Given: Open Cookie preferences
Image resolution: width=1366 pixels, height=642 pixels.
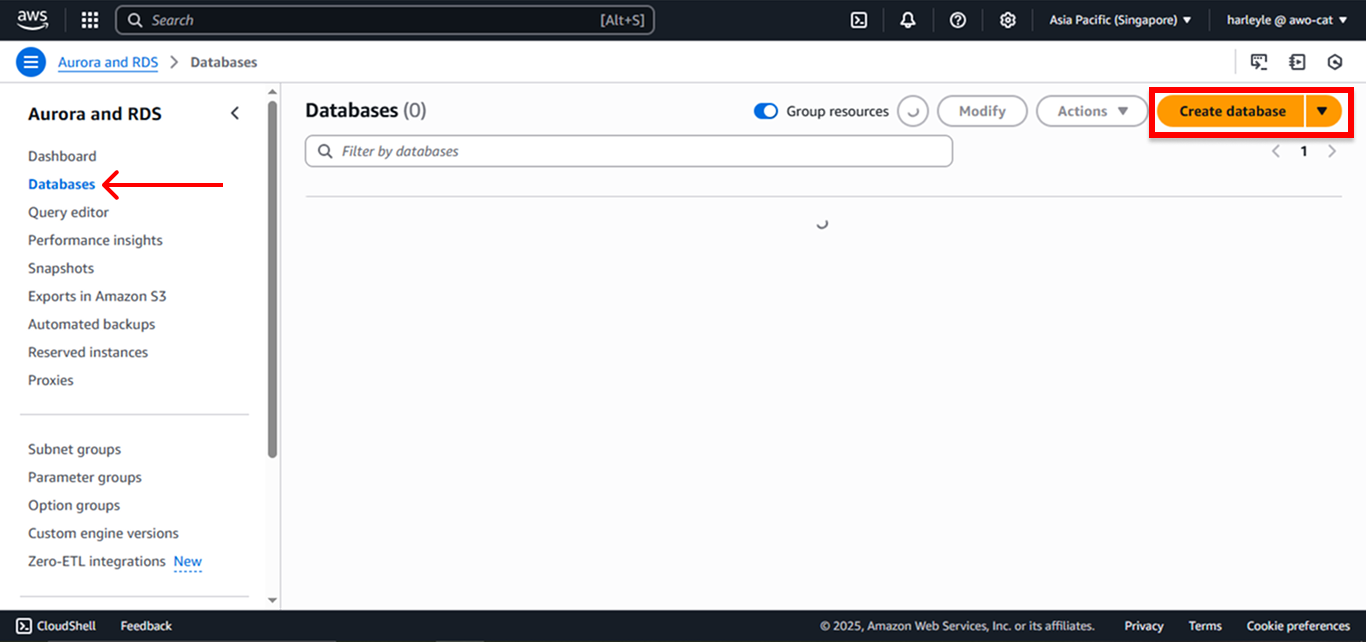Looking at the screenshot, I should tap(1298, 626).
